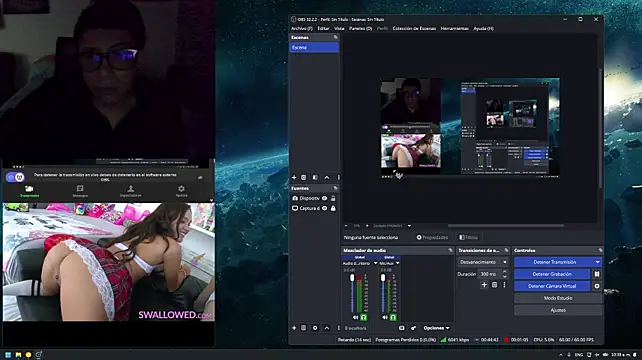Mute the Mic/Aux channel
Image resolution: width=642 pixels, height=360 pixels.
click(x=384, y=317)
